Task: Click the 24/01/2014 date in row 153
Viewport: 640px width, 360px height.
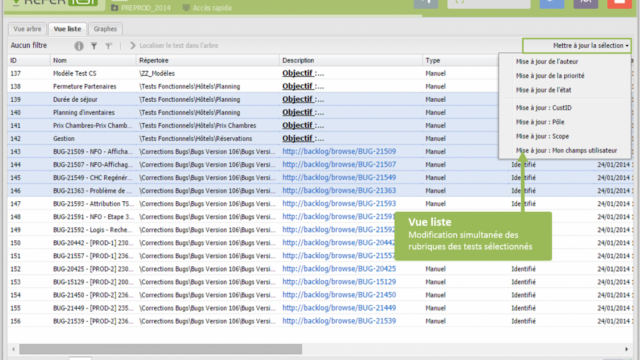Action: click(x=615, y=282)
